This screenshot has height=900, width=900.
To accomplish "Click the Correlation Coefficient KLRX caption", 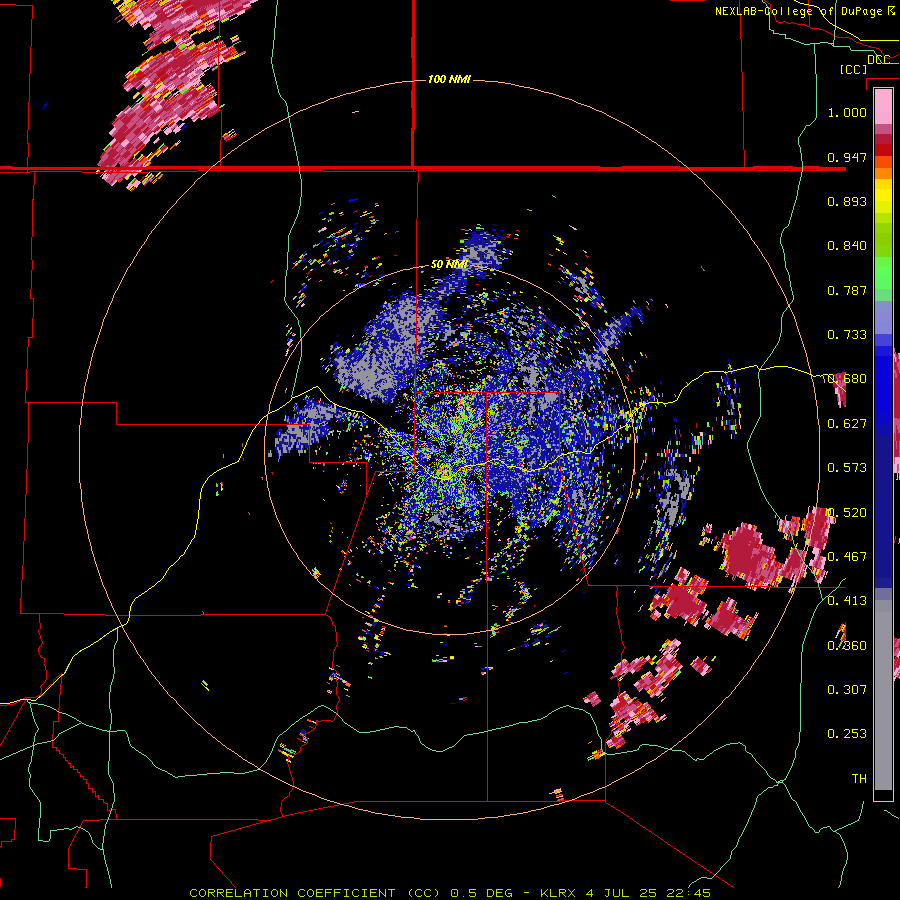I will (450, 893).
